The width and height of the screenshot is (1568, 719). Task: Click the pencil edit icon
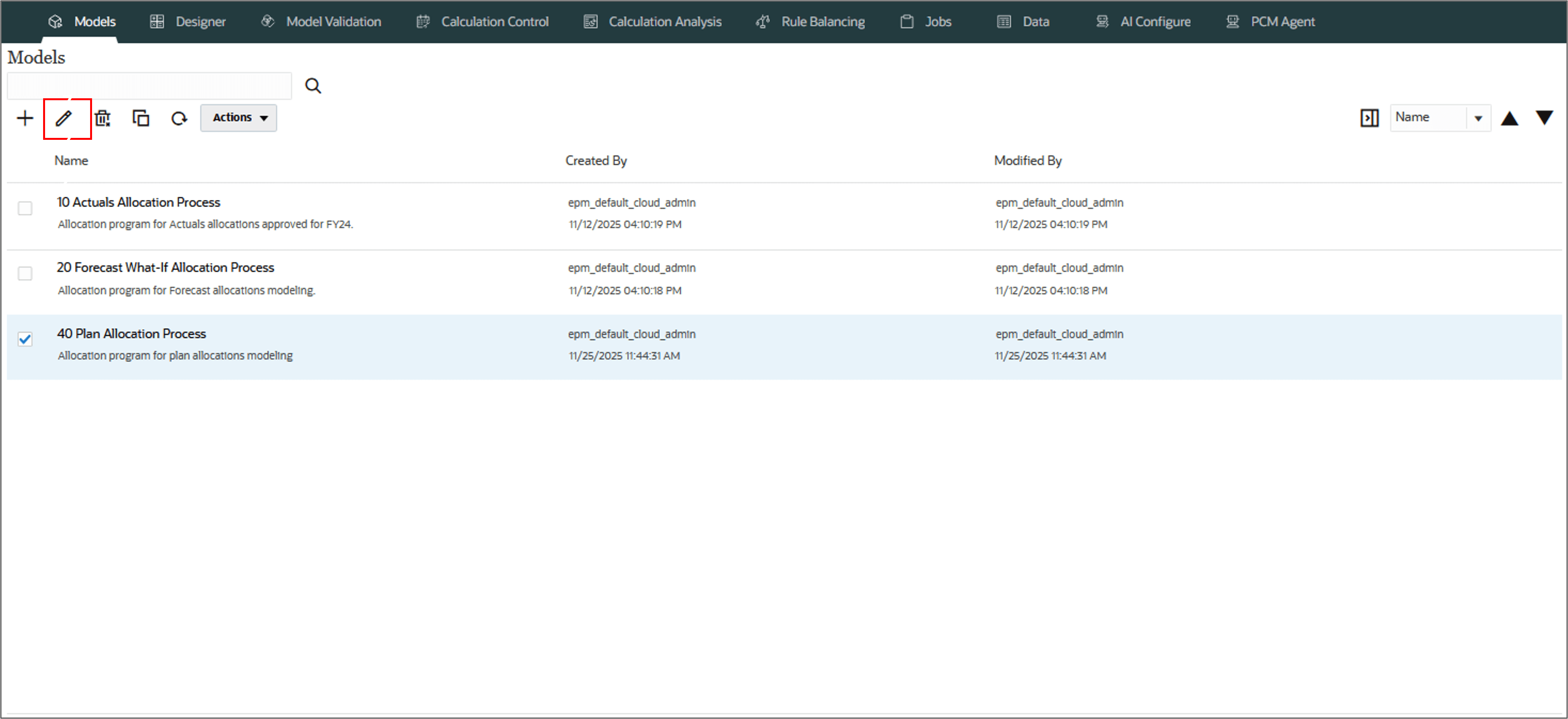(x=64, y=118)
